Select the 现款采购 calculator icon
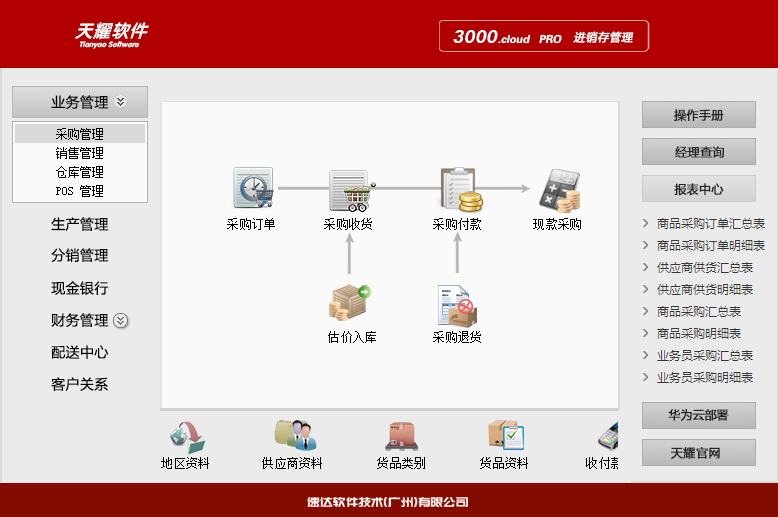This screenshot has height=517, width=778. pos(557,189)
